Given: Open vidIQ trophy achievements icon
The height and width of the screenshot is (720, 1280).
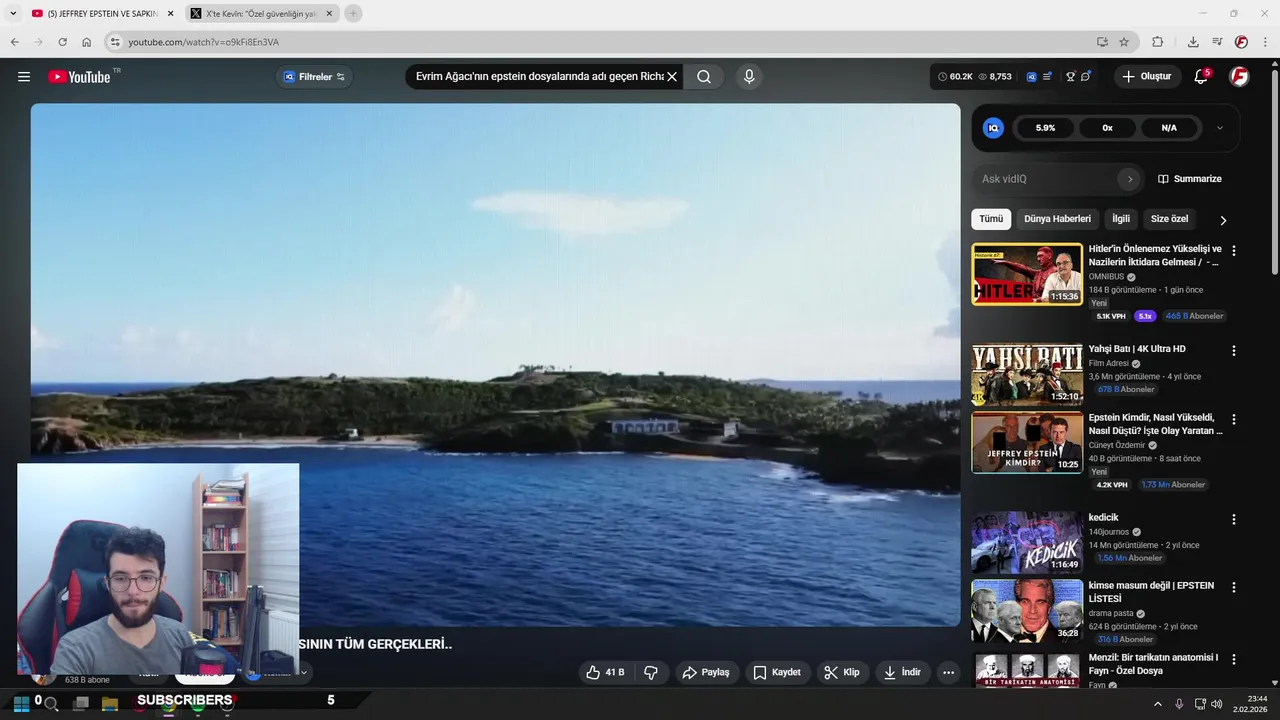Looking at the screenshot, I should click(x=1070, y=77).
